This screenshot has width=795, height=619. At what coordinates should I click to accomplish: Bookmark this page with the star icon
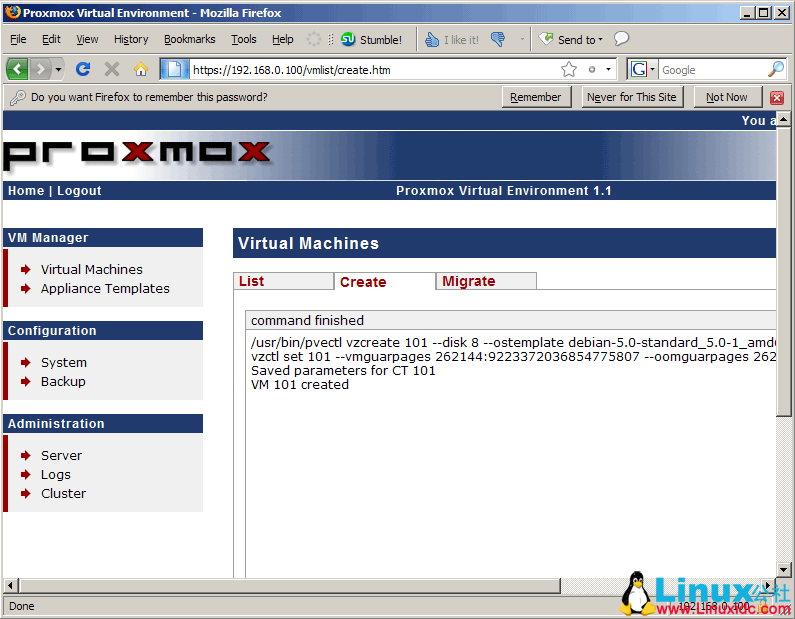(569, 69)
